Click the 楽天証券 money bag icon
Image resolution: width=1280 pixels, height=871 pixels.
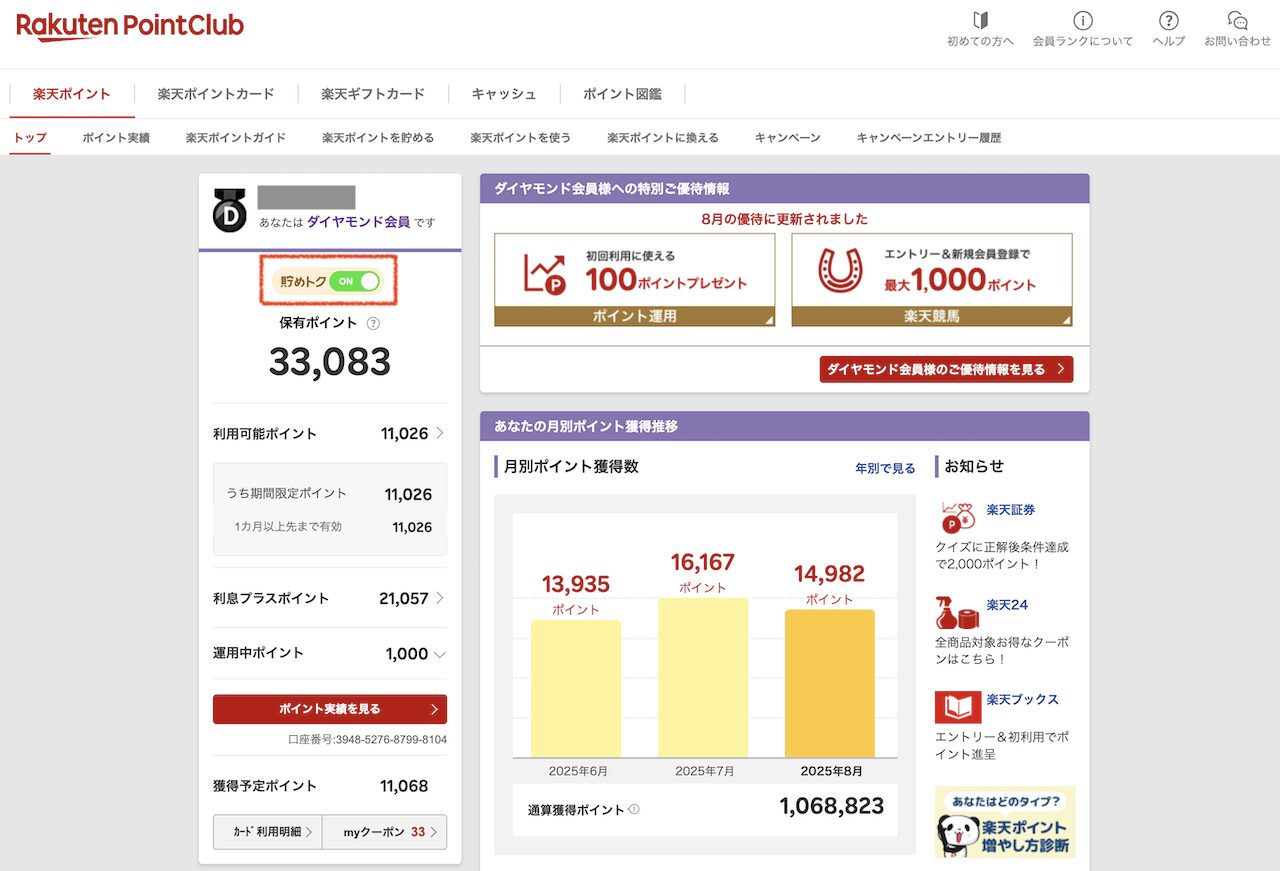(x=957, y=517)
